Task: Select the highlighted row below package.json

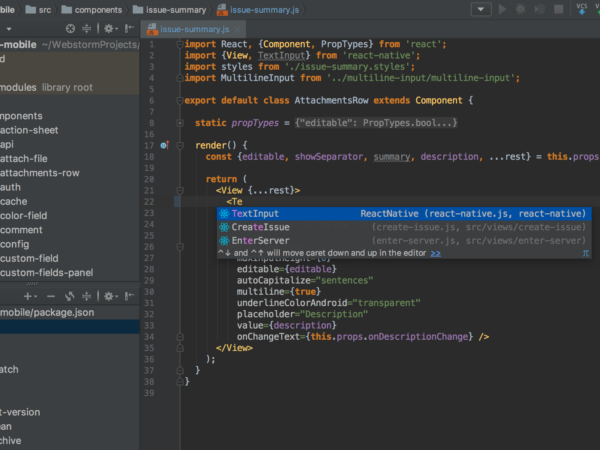Action: point(70,327)
